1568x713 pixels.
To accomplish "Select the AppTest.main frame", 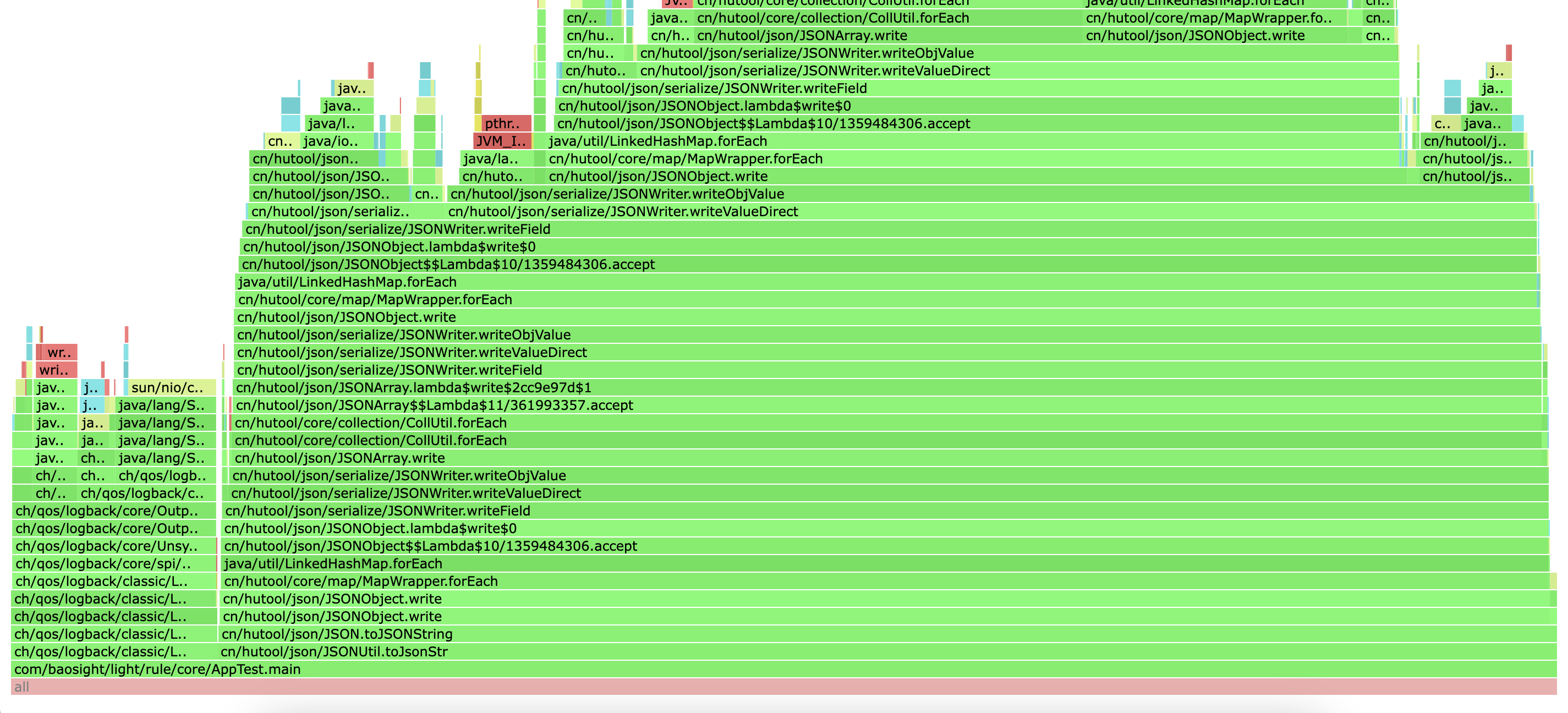I will [783, 669].
